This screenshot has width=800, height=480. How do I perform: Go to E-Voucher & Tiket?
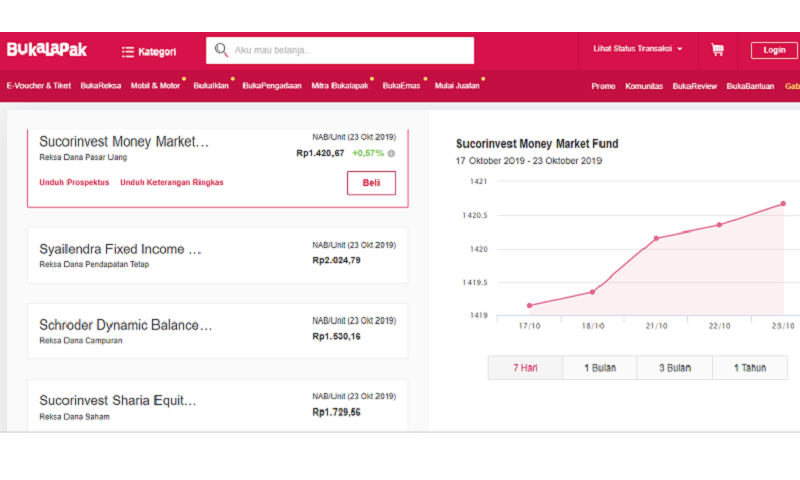point(39,86)
